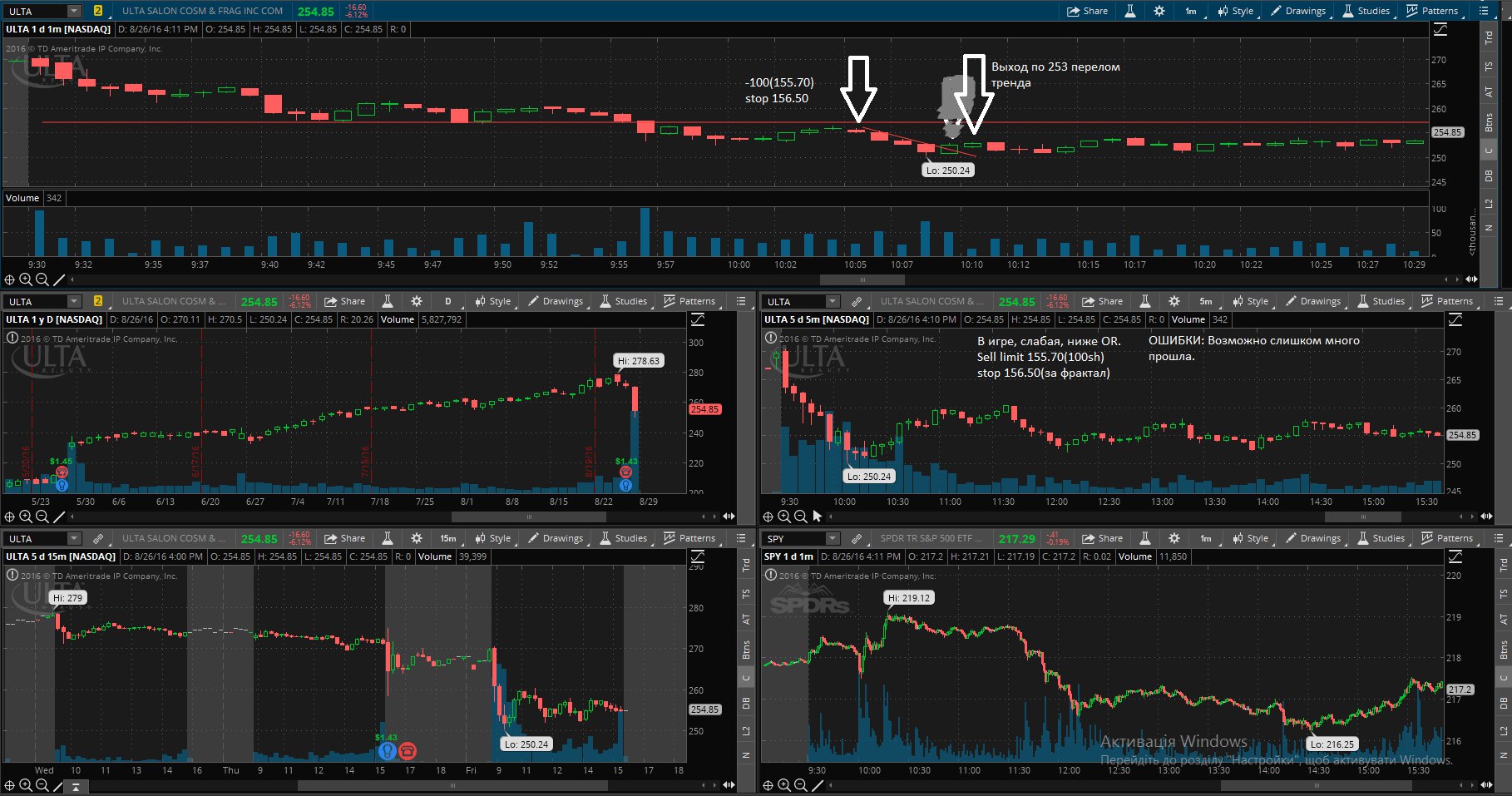This screenshot has height=796, width=1512.
Task: Open the list menu icon in top chart toolbar
Action: [x=1484, y=11]
